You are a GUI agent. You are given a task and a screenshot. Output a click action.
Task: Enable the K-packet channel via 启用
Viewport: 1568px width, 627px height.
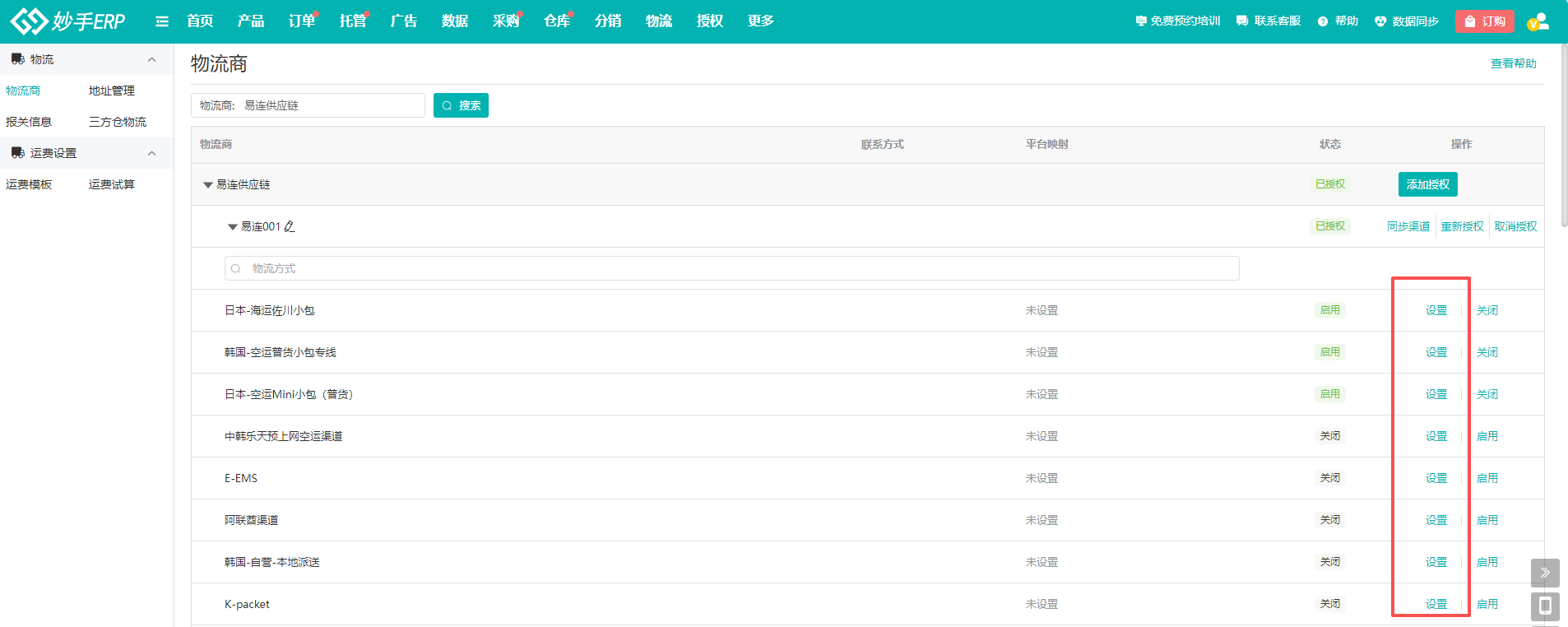pyautogui.click(x=1487, y=604)
